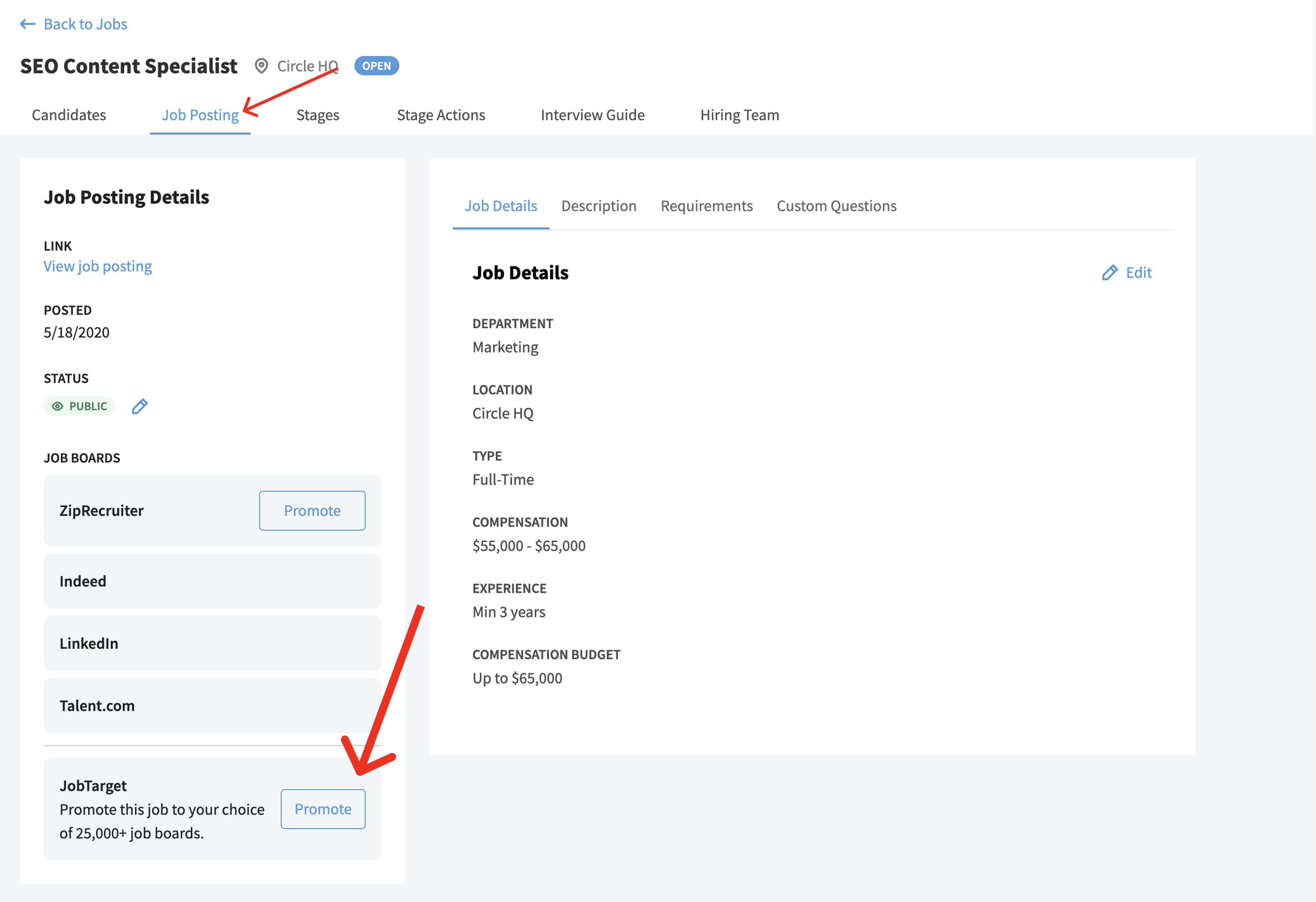Open the Requirements sub-tab

coord(706,206)
